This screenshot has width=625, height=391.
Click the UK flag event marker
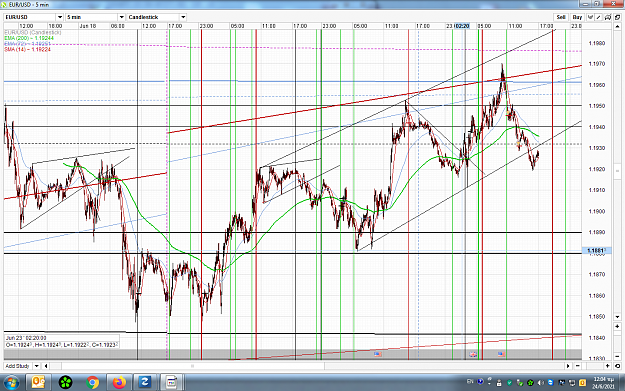pos(473,354)
